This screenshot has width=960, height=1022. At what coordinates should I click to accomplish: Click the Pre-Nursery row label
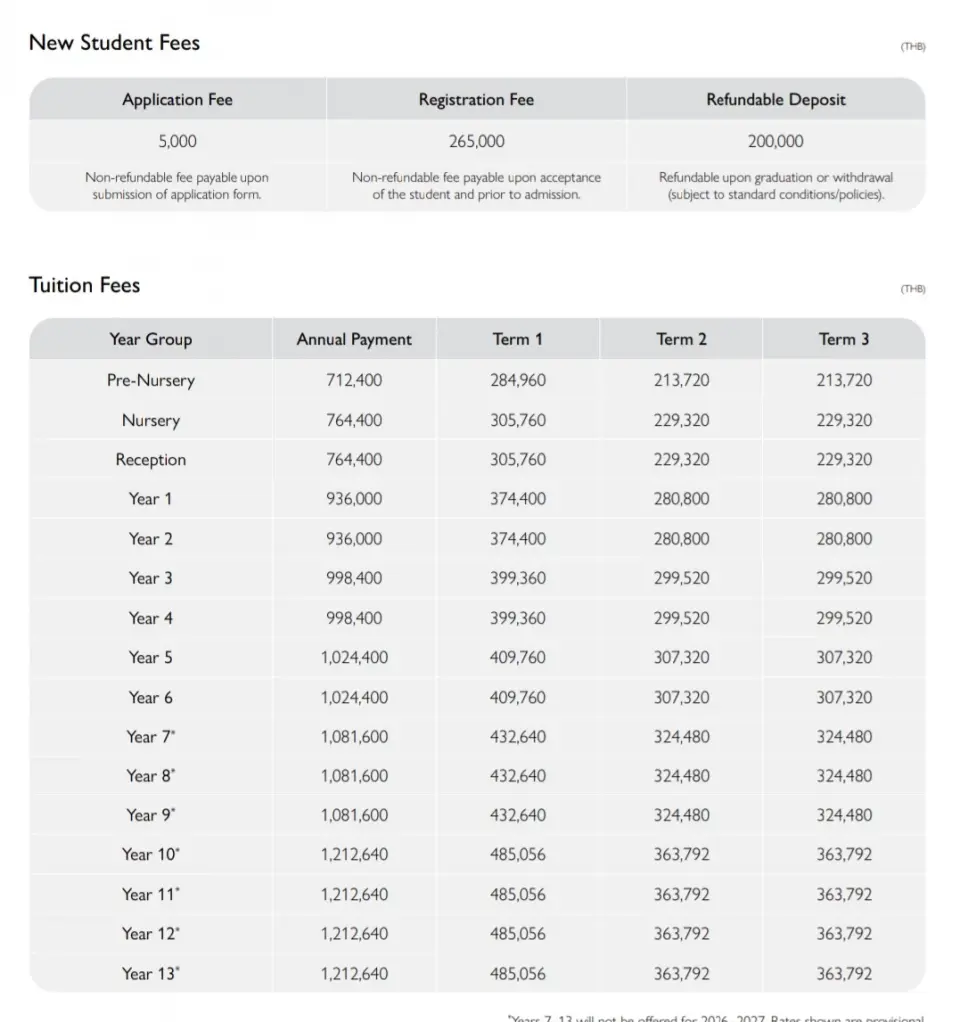(x=150, y=380)
